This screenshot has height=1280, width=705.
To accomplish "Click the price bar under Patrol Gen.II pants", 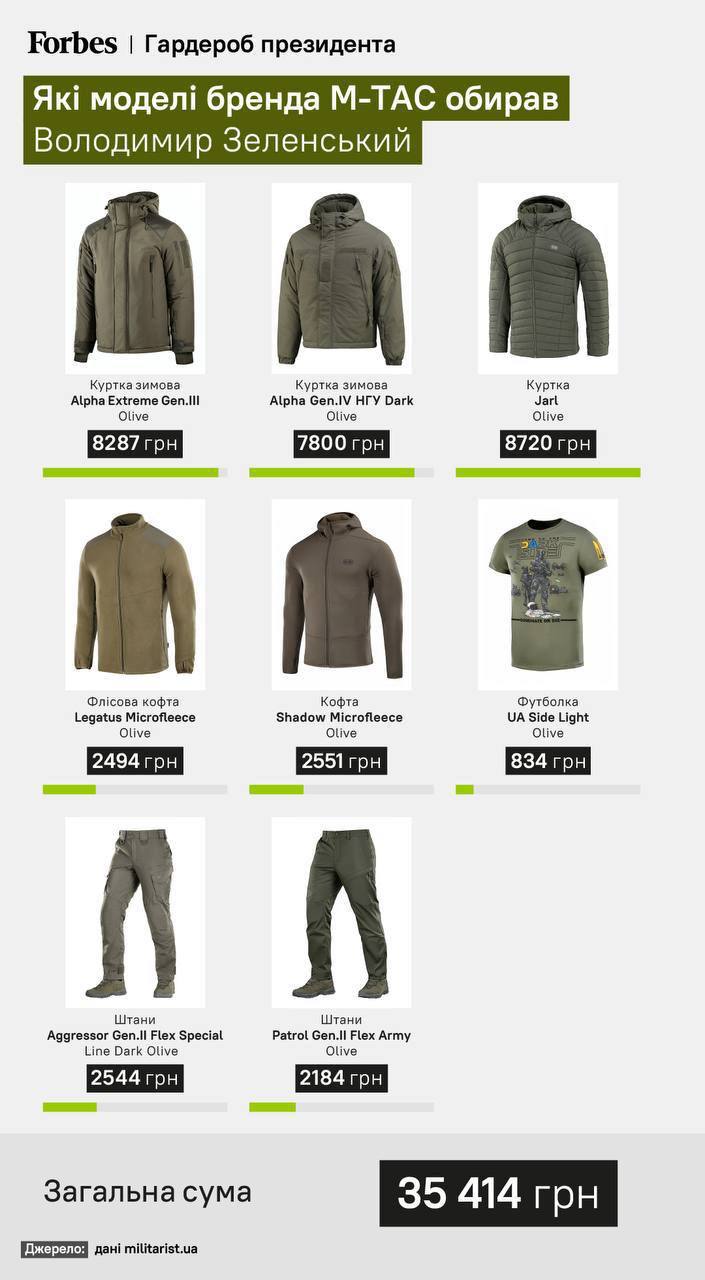I will (341, 1107).
